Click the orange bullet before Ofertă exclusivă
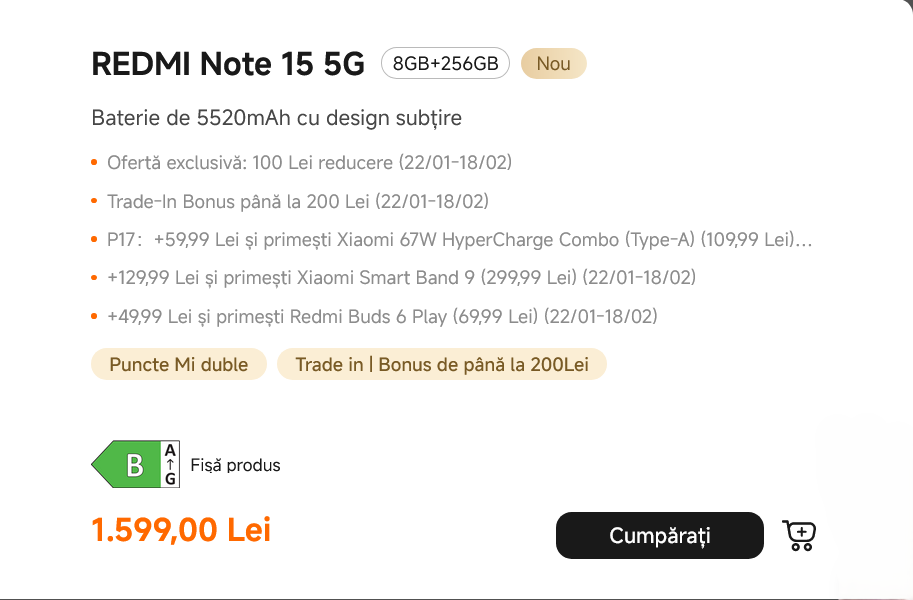The image size is (913, 600). click(94, 162)
